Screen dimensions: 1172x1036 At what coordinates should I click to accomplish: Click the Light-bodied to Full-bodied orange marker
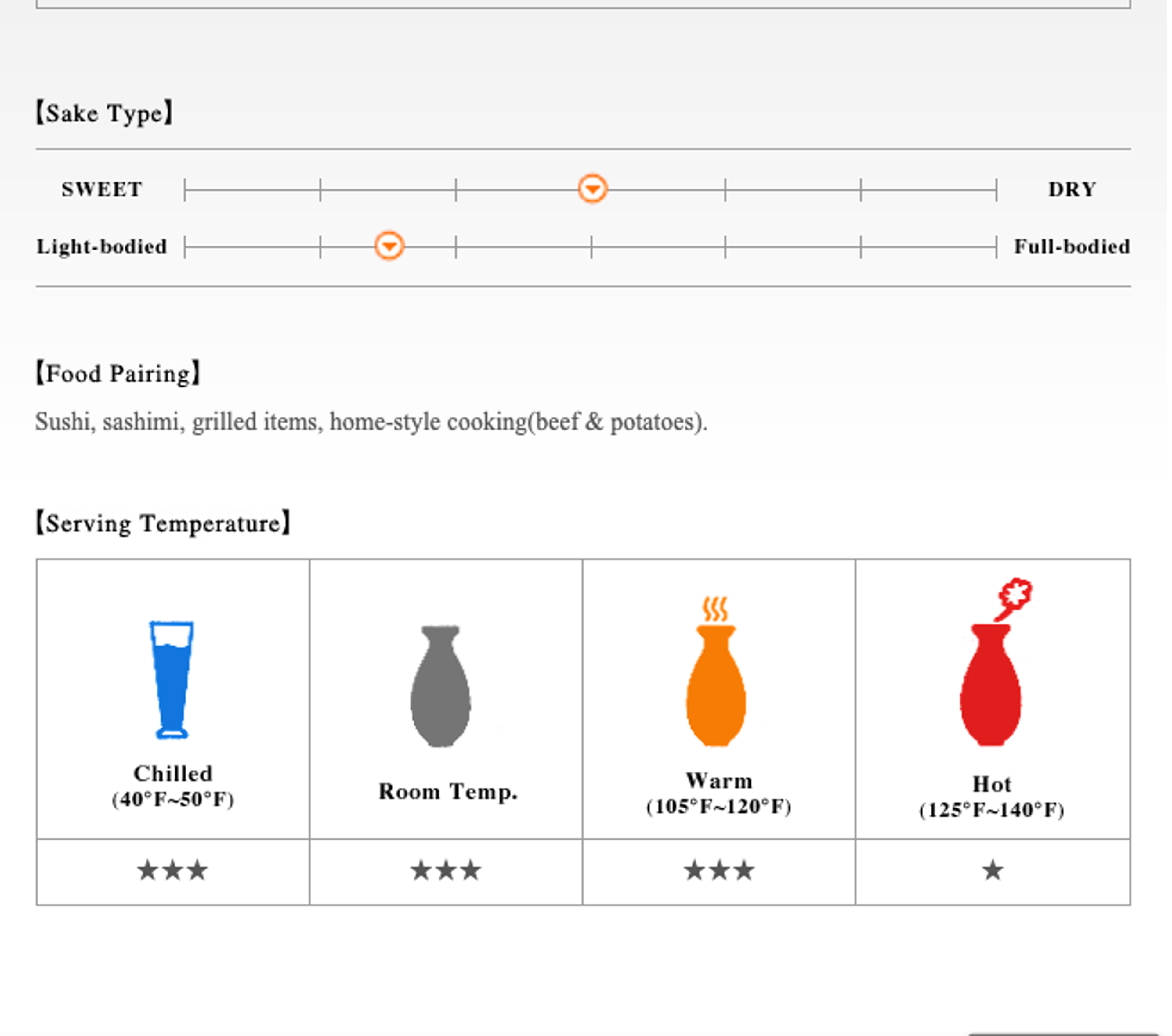point(389,246)
